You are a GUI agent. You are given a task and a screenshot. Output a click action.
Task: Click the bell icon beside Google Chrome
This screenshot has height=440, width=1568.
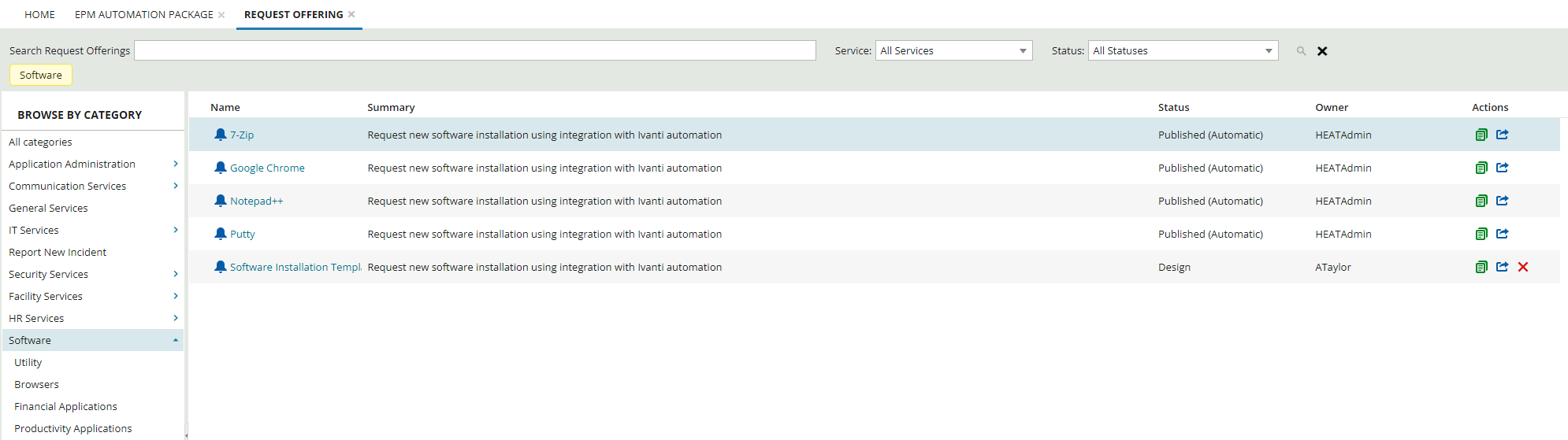pos(221,168)
